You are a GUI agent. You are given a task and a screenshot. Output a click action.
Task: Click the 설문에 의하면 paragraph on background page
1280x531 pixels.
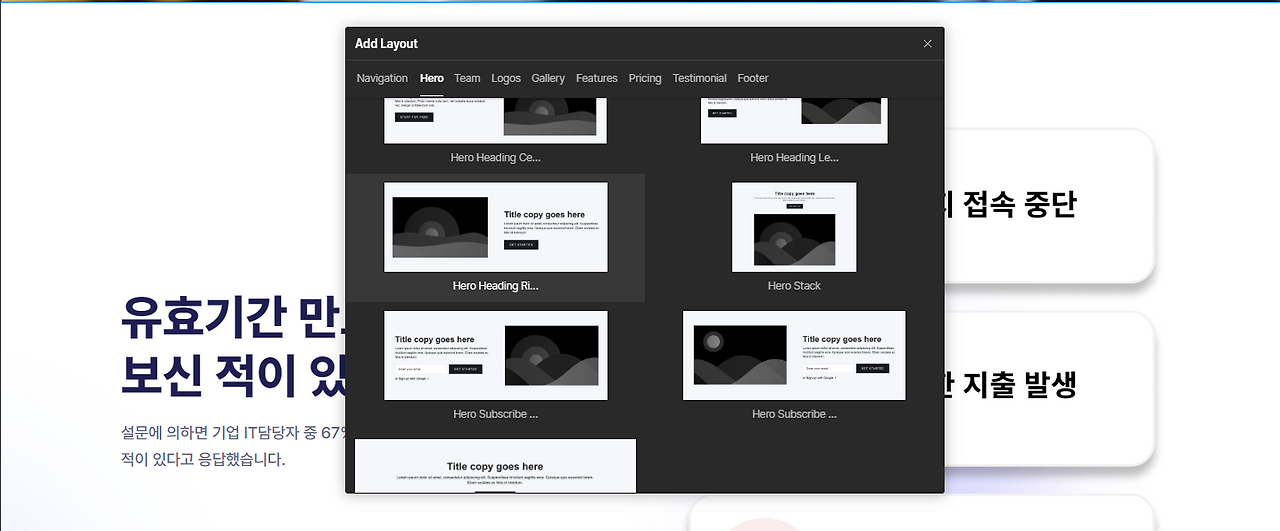point(232,446)
